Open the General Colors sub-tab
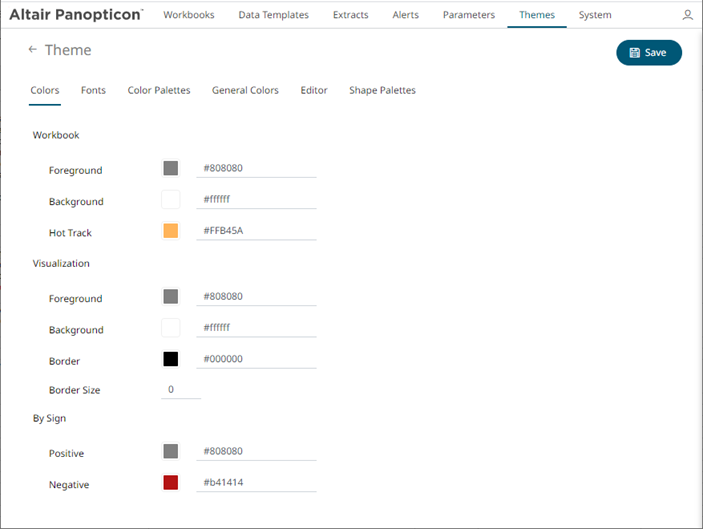This screenshot has width=703, height=529. 245,90
